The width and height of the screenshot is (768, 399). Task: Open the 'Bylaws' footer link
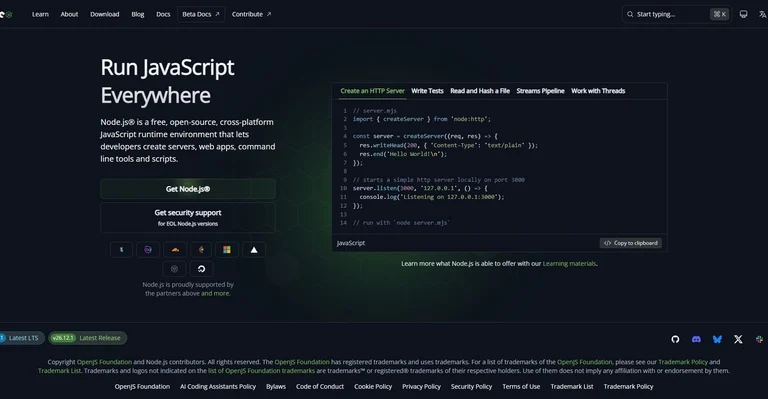click(276, 387)
